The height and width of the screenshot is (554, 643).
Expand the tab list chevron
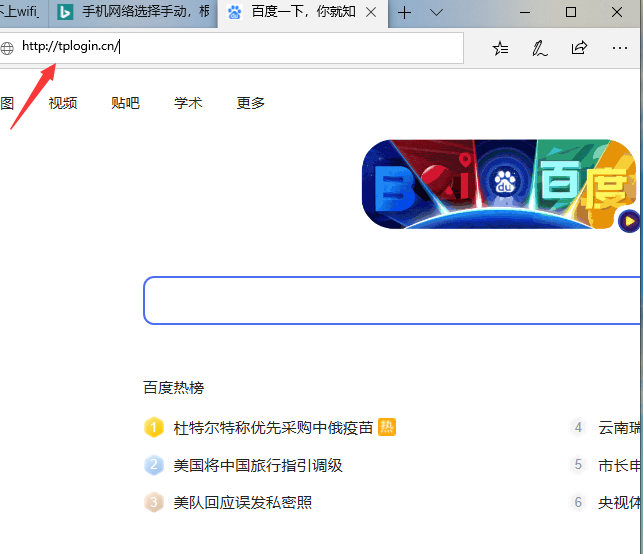(x=437, y=13)
